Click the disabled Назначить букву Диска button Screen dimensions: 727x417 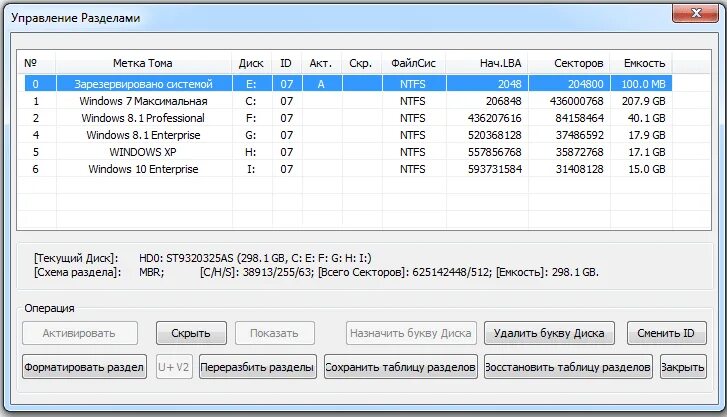(411, 333)
